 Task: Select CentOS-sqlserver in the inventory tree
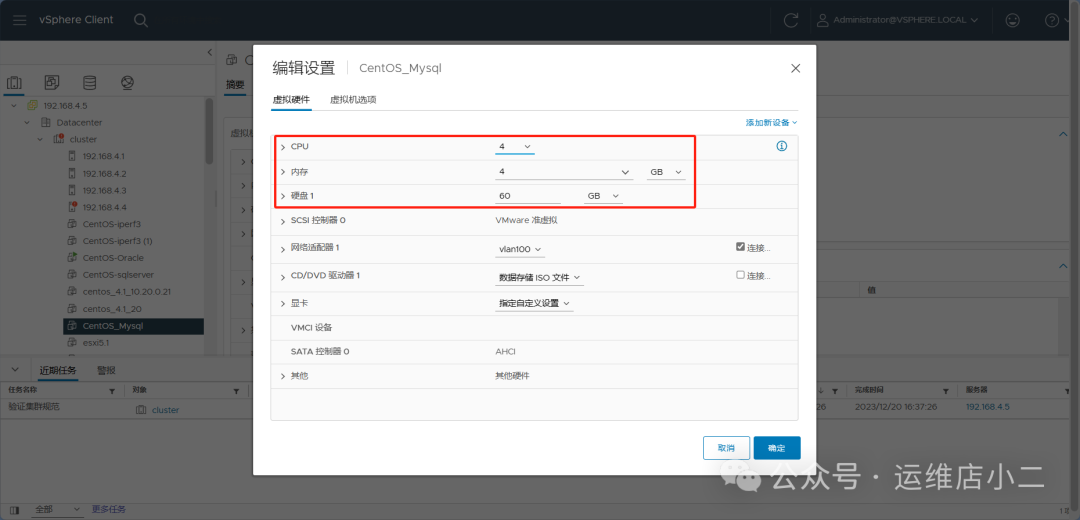pyautogui.click(x=118, y=274)
